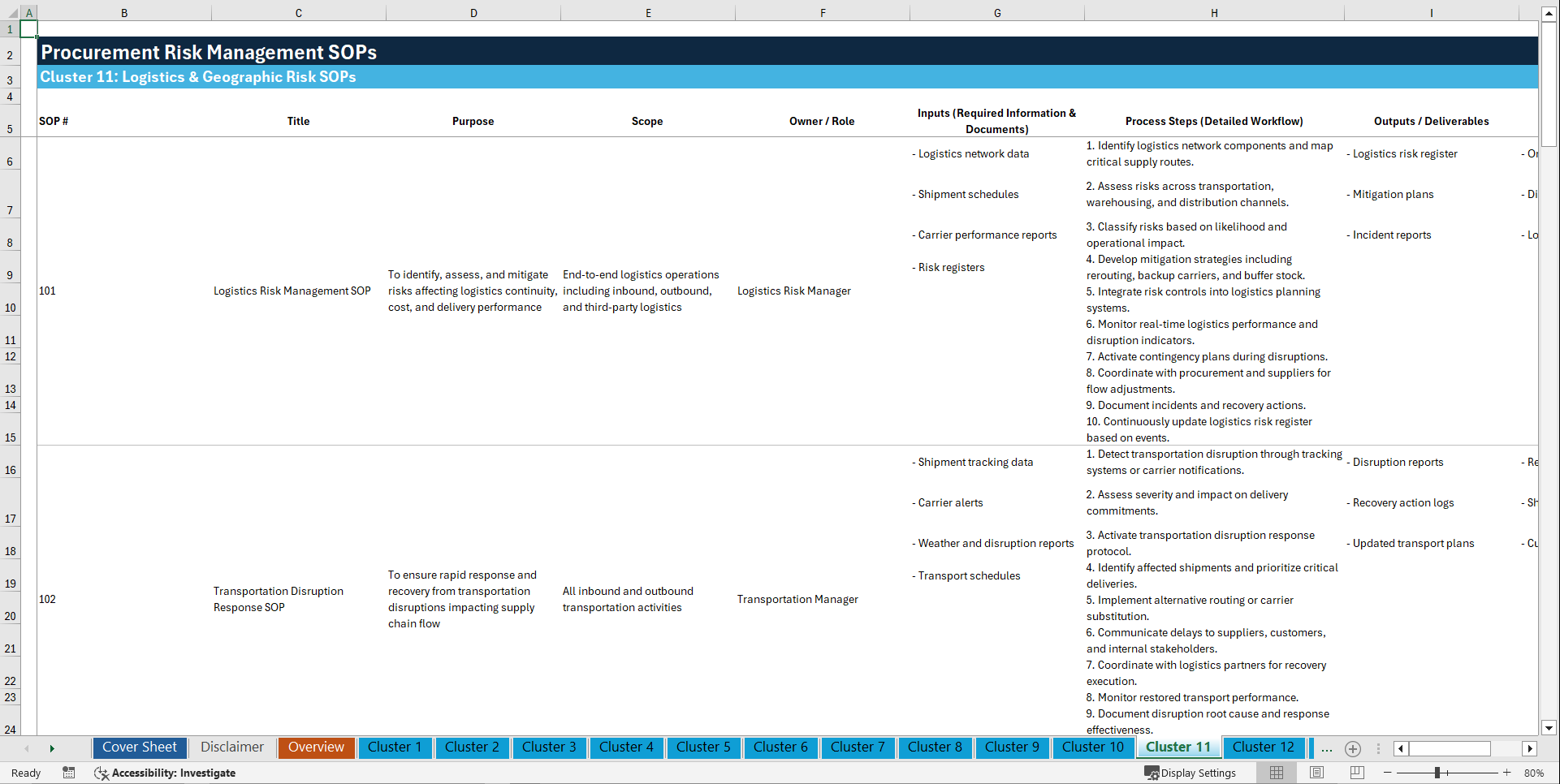Click the vertical scrollbar thumb
The width and height of the screenshot is (1560, 784).
(x=1549, y=84)
